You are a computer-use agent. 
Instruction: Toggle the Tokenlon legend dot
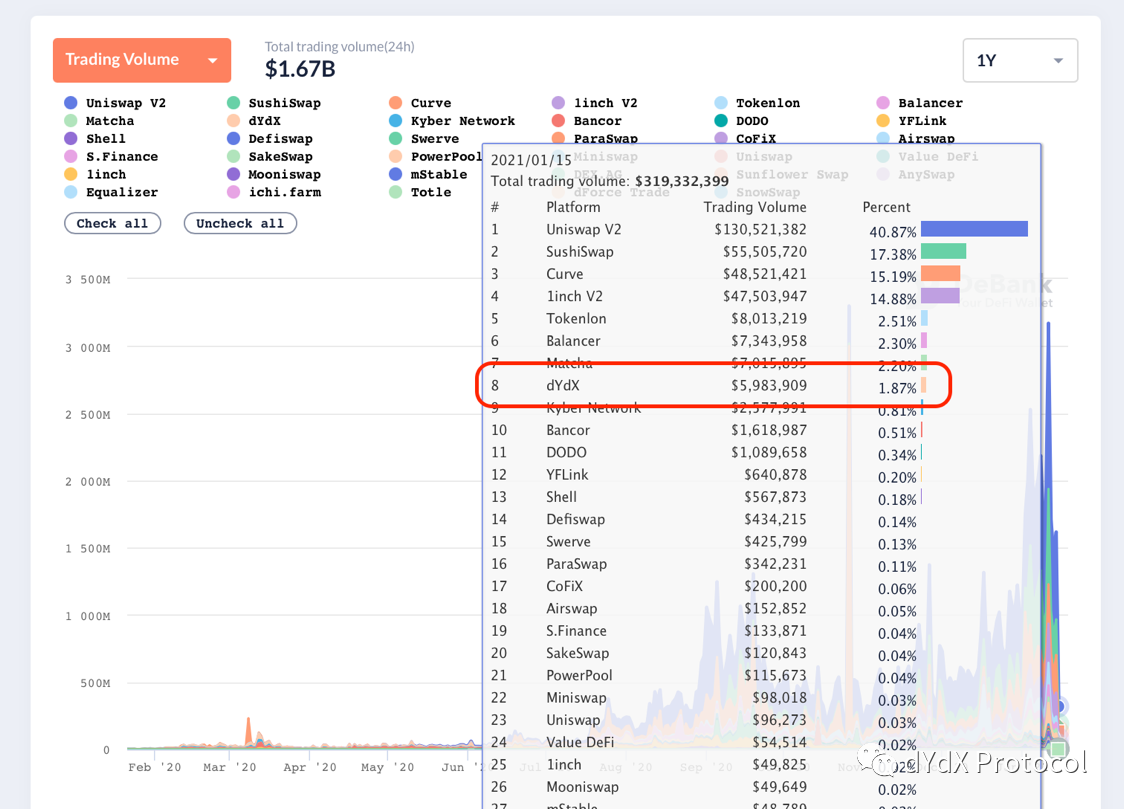[x=721, y=103]
